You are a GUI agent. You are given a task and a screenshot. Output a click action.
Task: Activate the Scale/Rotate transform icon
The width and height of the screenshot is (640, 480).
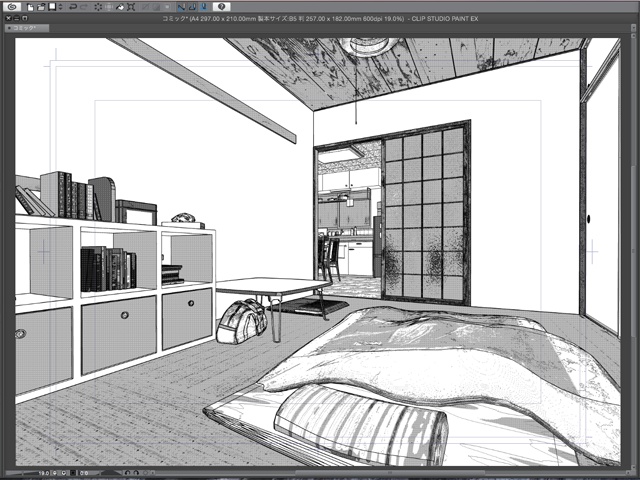click(131, 7)
